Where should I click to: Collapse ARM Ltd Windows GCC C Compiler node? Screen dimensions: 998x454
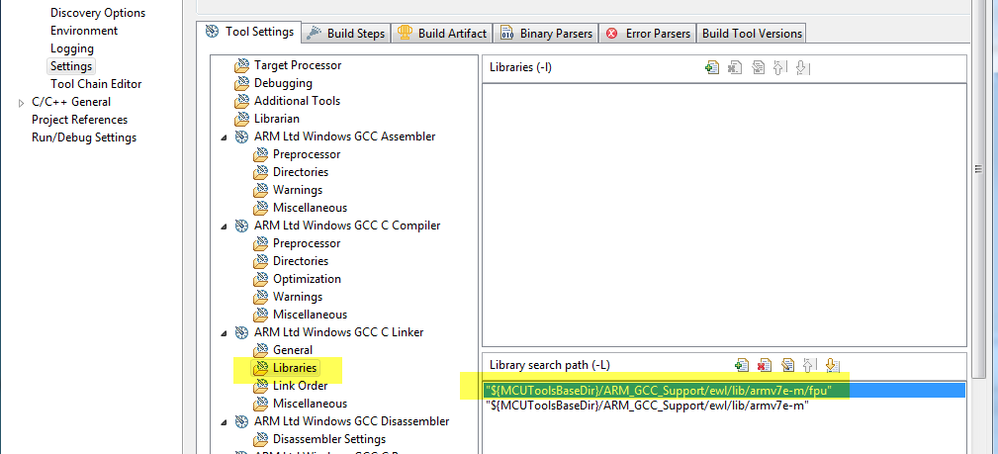223,226
